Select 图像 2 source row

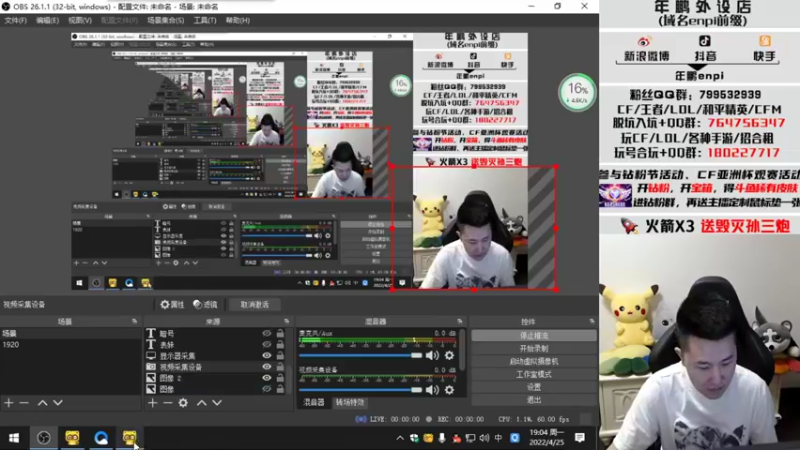(x=215, y=378)
